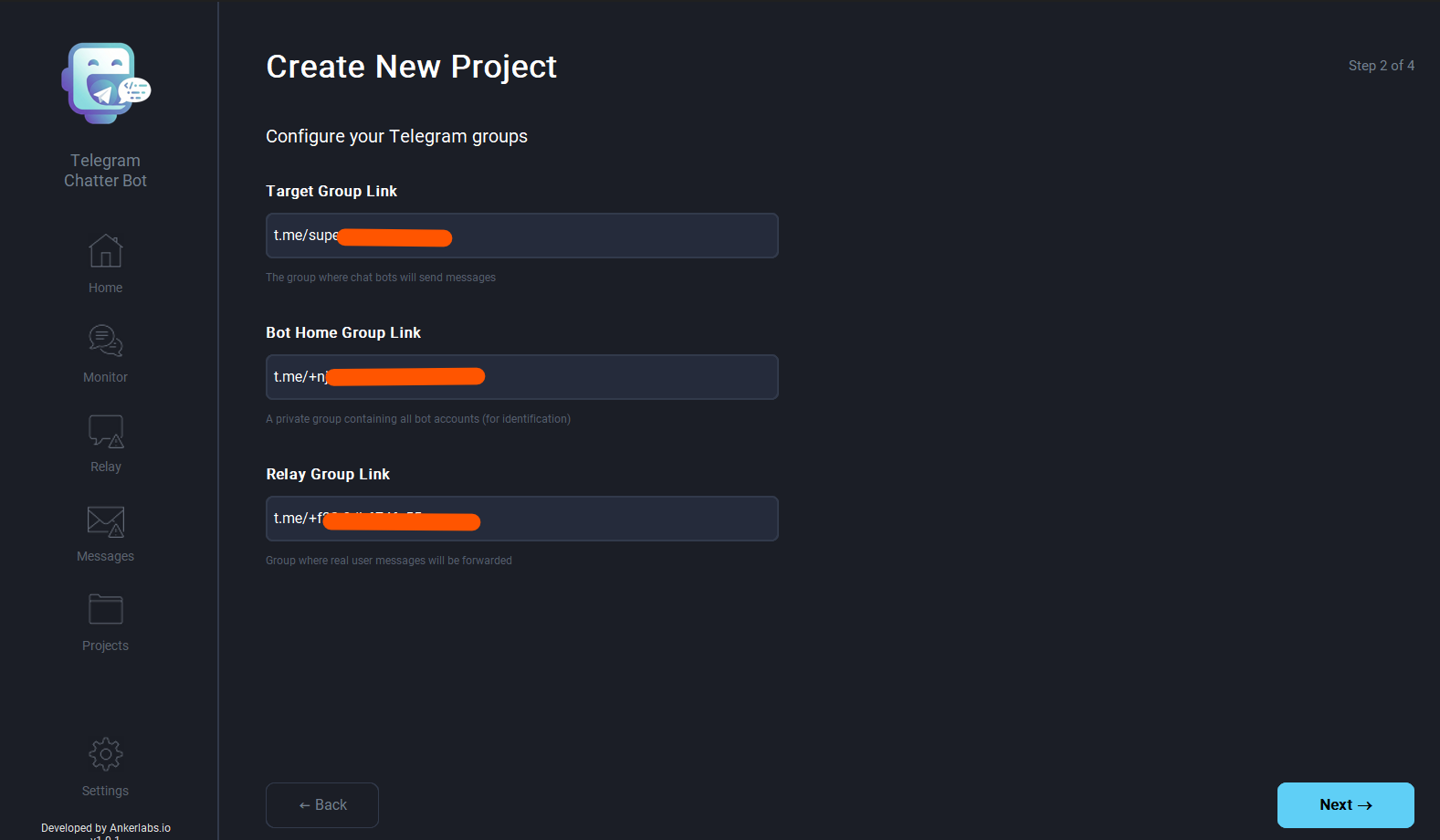Open Monitor using its chat bubbles icon

105,341
